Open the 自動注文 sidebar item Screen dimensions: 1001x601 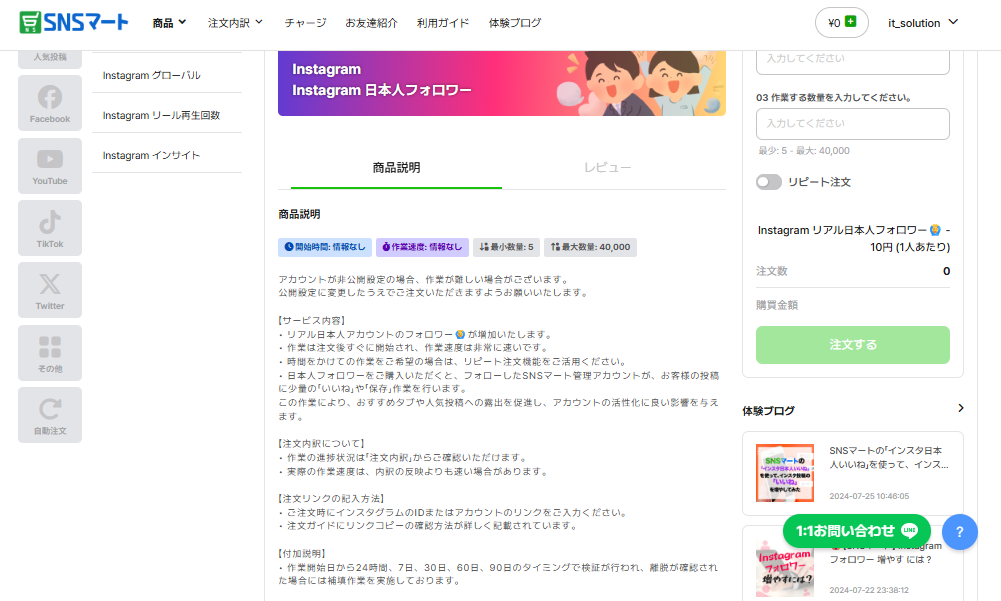tap(50, 415)
